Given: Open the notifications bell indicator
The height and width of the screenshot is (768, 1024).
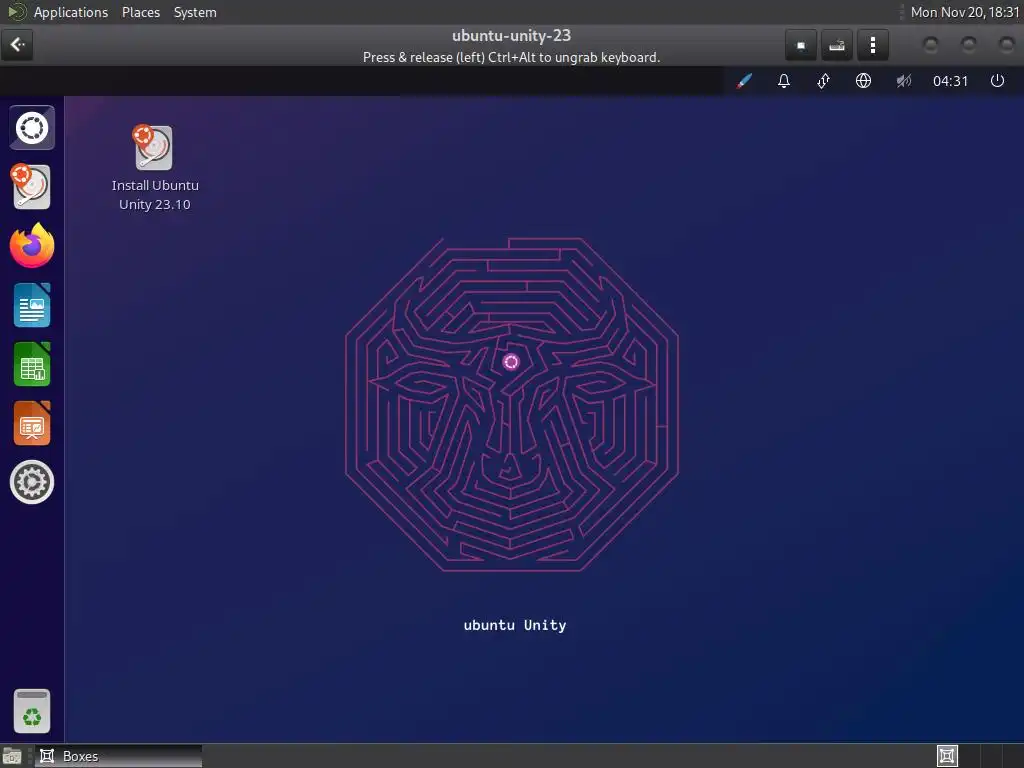Looking at the screenshot, I should pyautogui.click(x=784, y=81).
